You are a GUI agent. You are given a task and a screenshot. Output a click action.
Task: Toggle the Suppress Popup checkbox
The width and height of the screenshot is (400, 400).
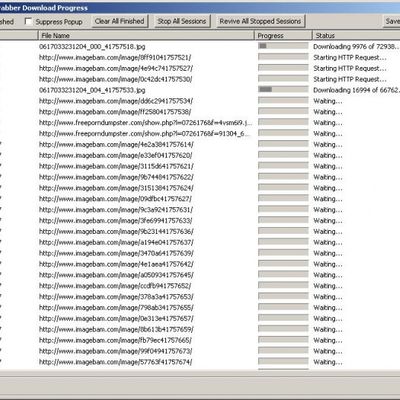click(x=29, y=22)
